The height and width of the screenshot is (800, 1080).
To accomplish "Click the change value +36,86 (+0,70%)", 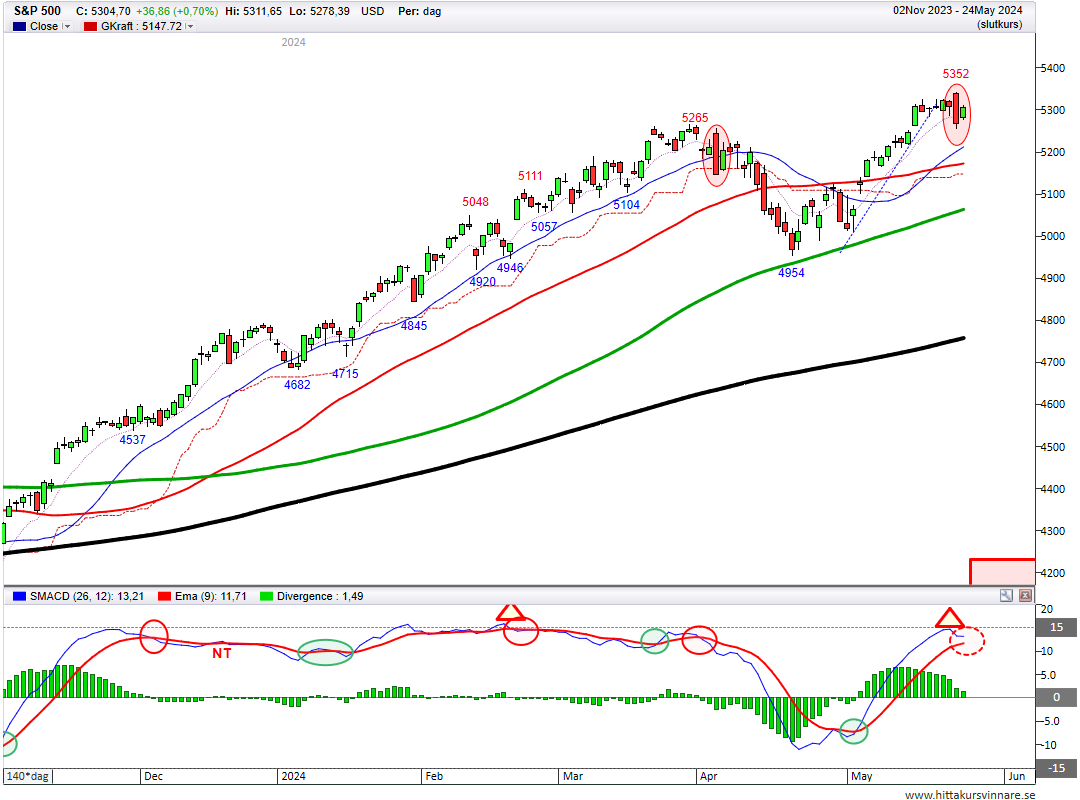I will coord(176,11).
